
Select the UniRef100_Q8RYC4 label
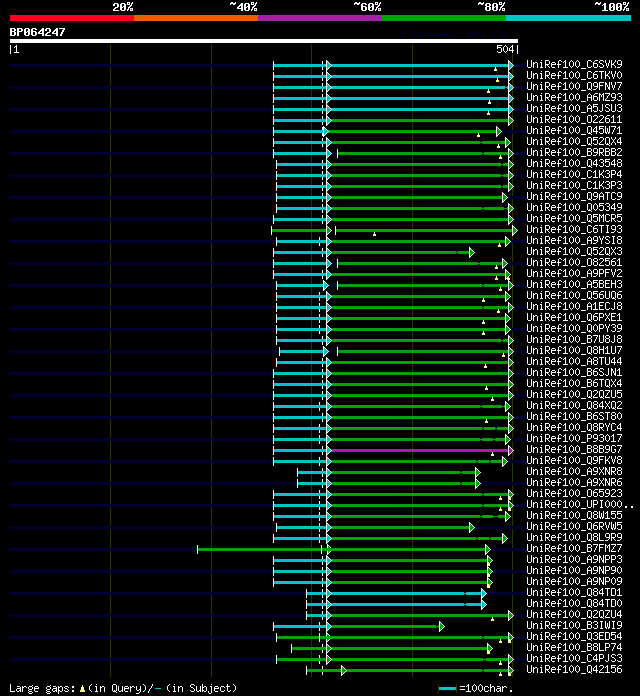(x=574, y=427)
